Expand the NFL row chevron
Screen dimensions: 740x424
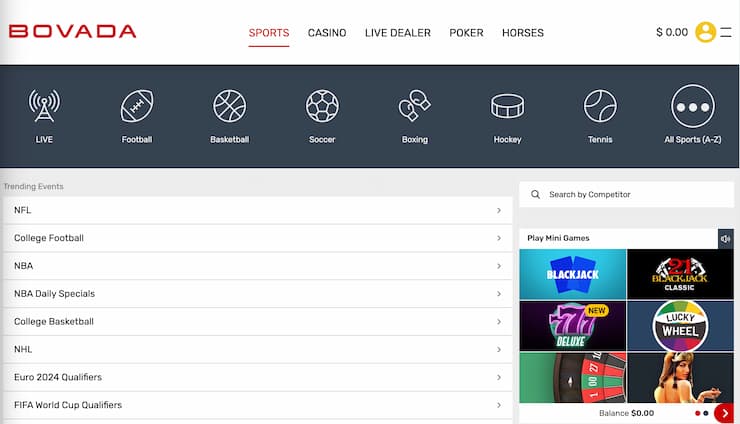tap(499, 210)
